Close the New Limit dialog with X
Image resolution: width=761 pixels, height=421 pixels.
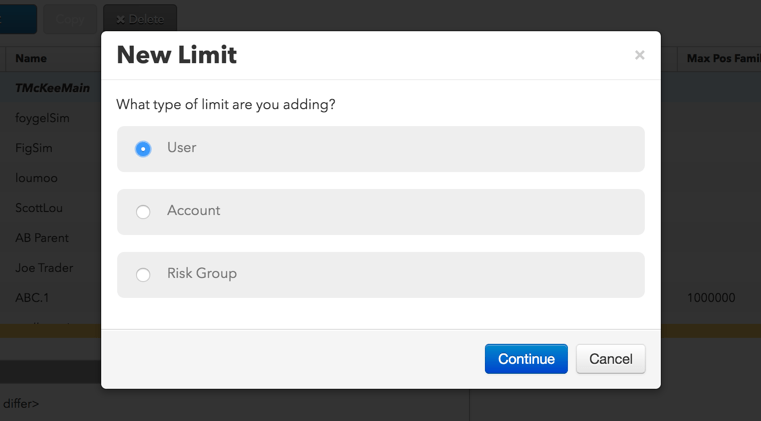(640, 55)
